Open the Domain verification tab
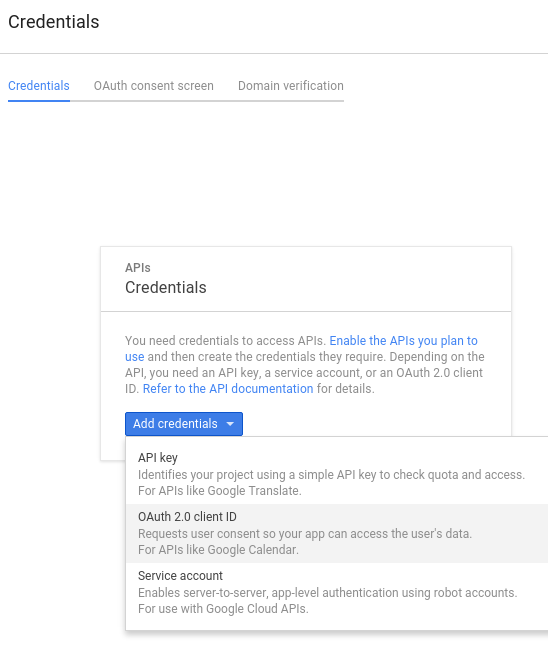 click(290, 86)
